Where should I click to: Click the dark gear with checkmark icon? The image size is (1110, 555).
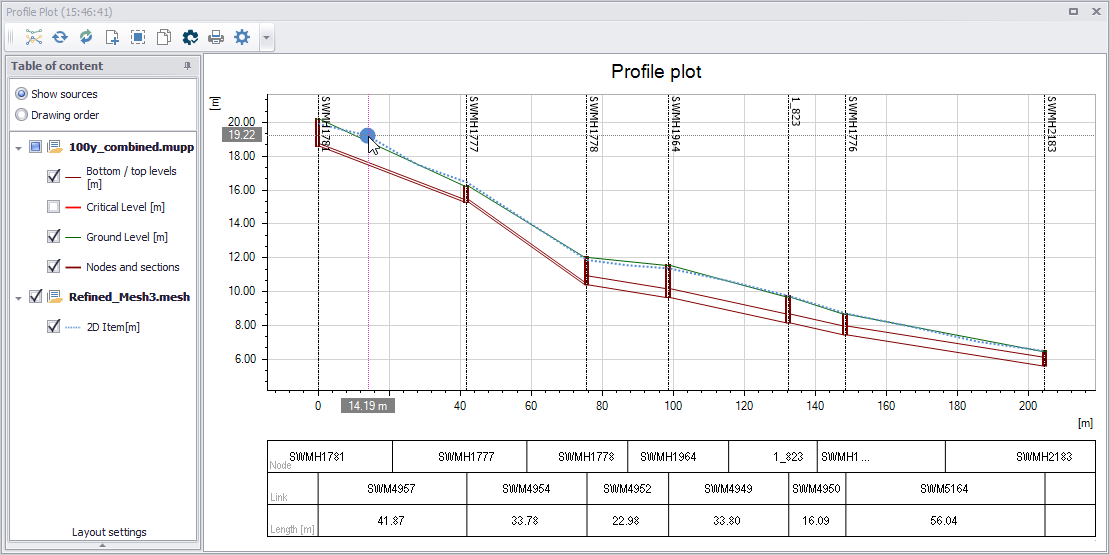coord(190,37)
